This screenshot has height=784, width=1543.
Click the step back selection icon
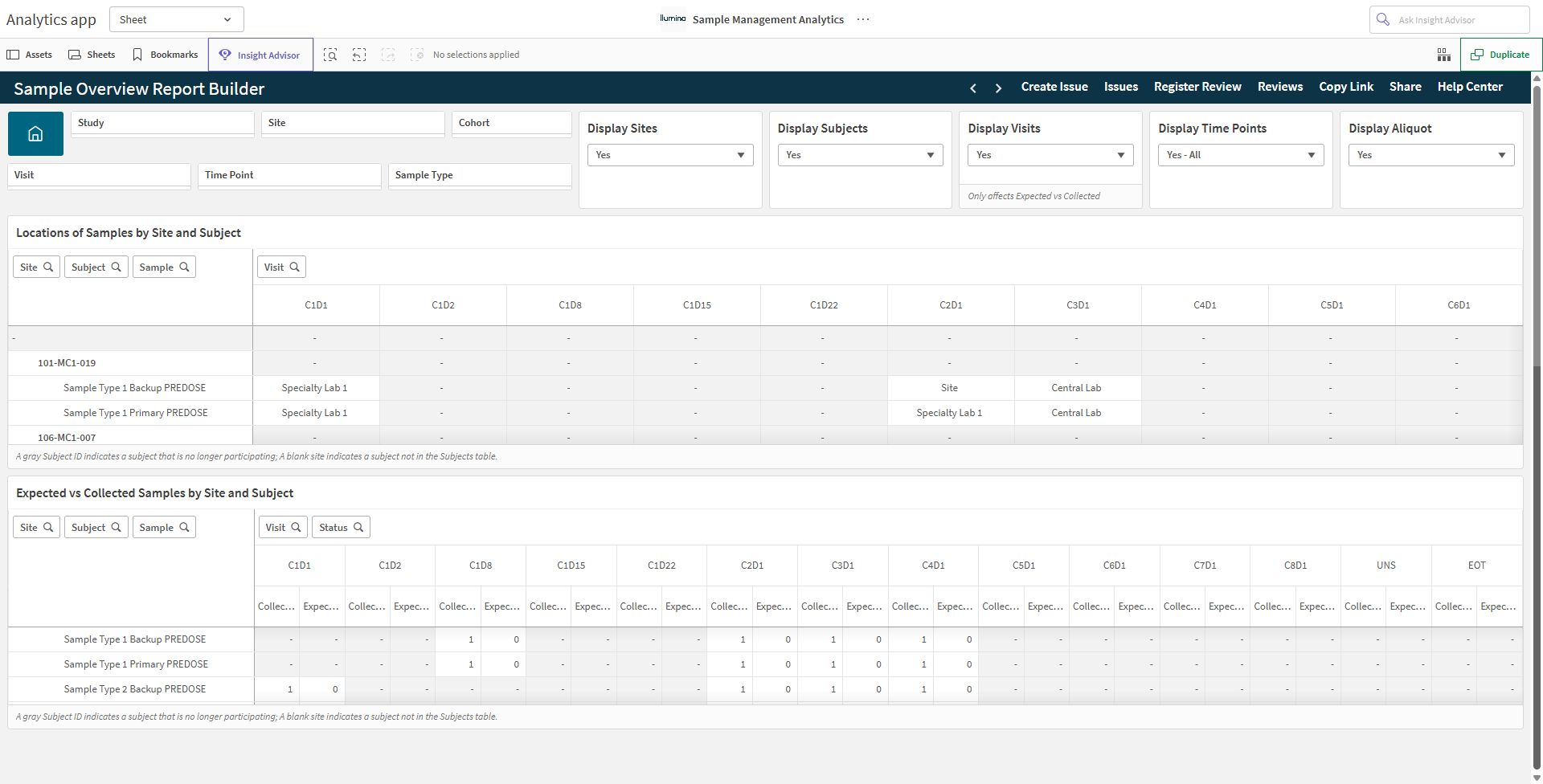point(359,55)
